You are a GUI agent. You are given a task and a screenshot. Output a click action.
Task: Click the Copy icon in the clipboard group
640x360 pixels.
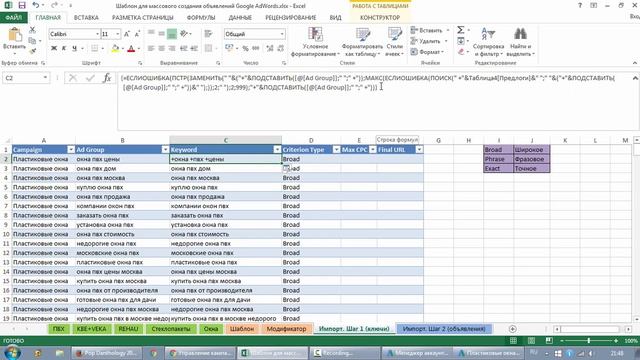pyautogui.click(x=32, y=40)
